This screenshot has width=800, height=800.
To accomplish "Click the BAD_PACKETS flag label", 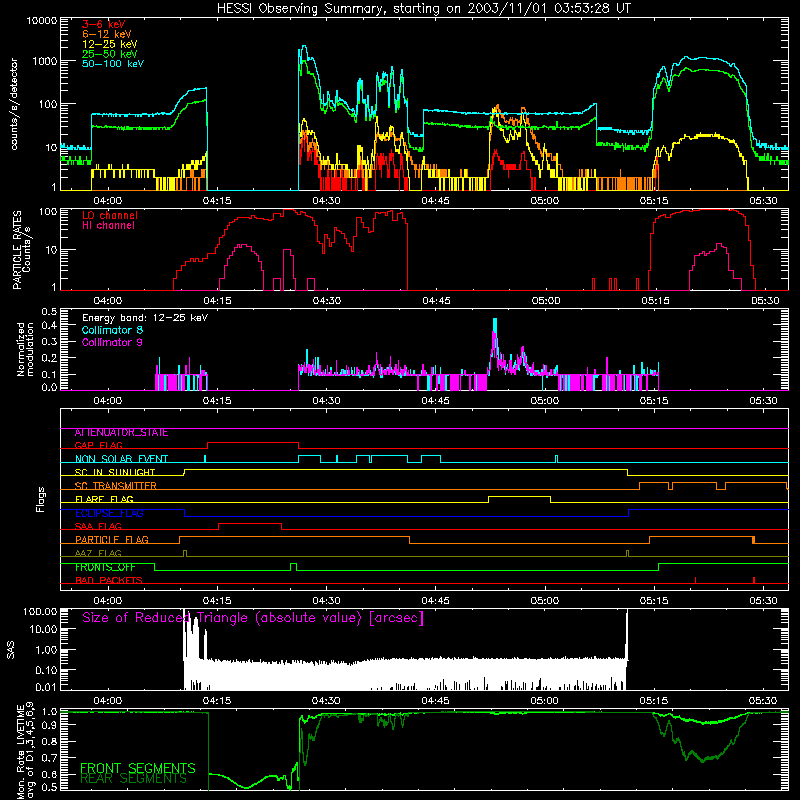I will pyautogui.click(x=109, y=581).
